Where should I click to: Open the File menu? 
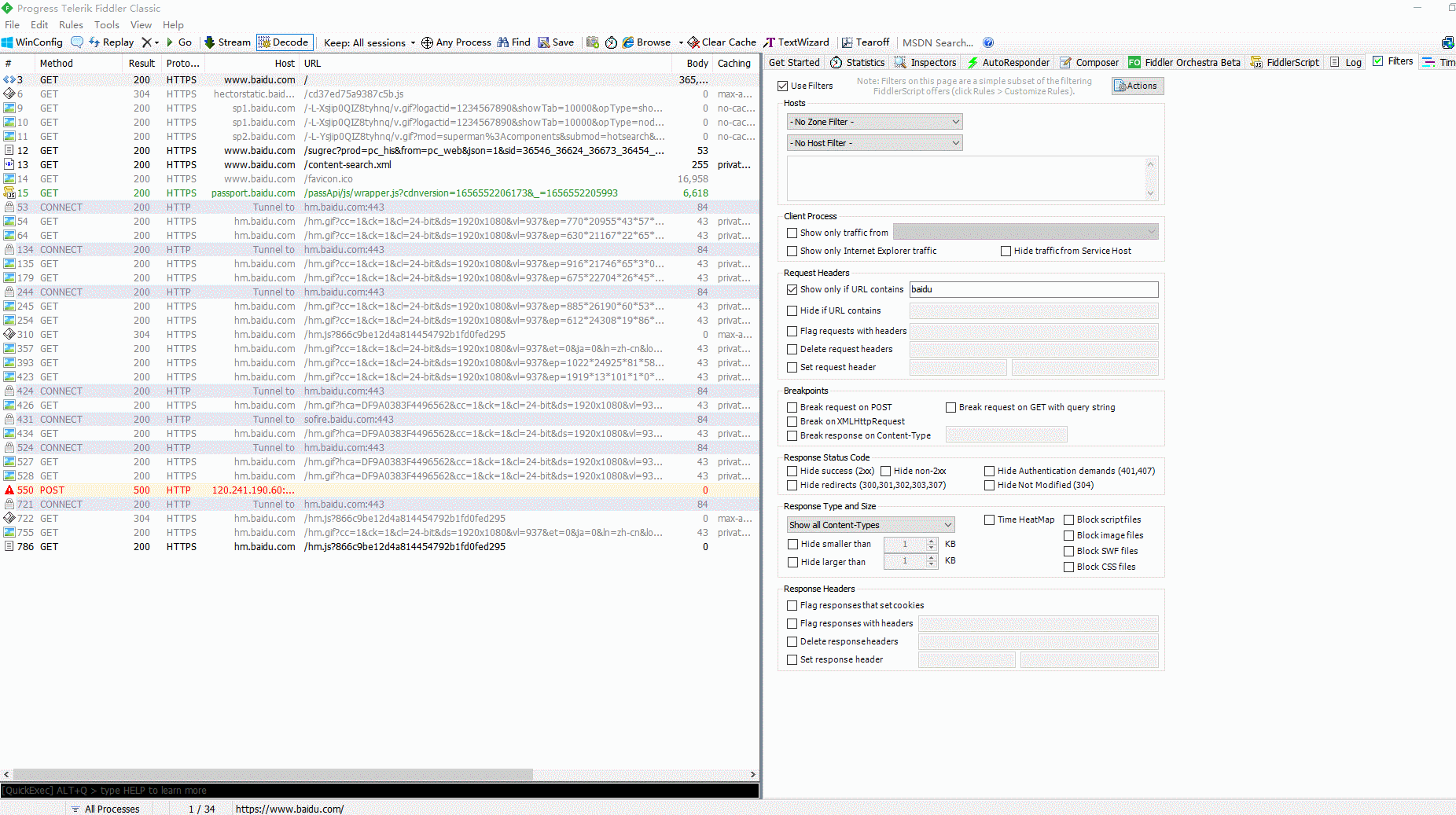click(13, 25)
